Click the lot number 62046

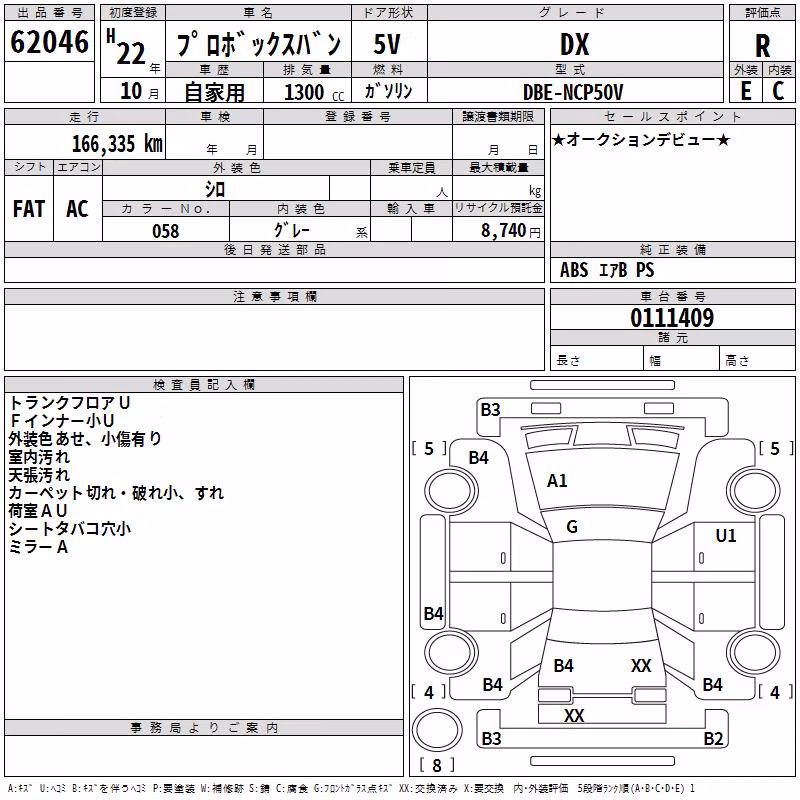[49, 42]
